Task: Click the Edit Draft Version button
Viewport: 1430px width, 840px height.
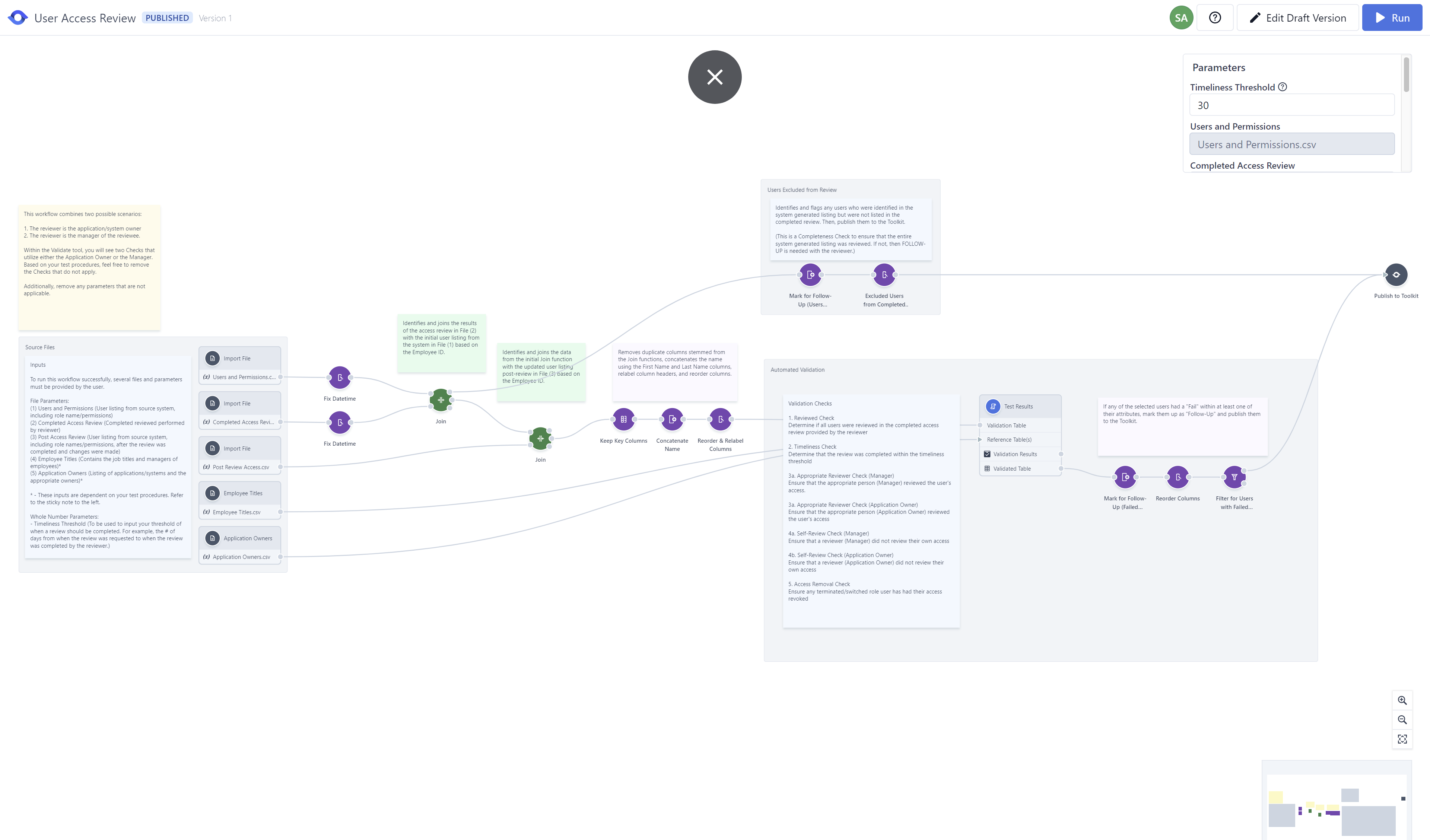Action: click(1297, 17)
